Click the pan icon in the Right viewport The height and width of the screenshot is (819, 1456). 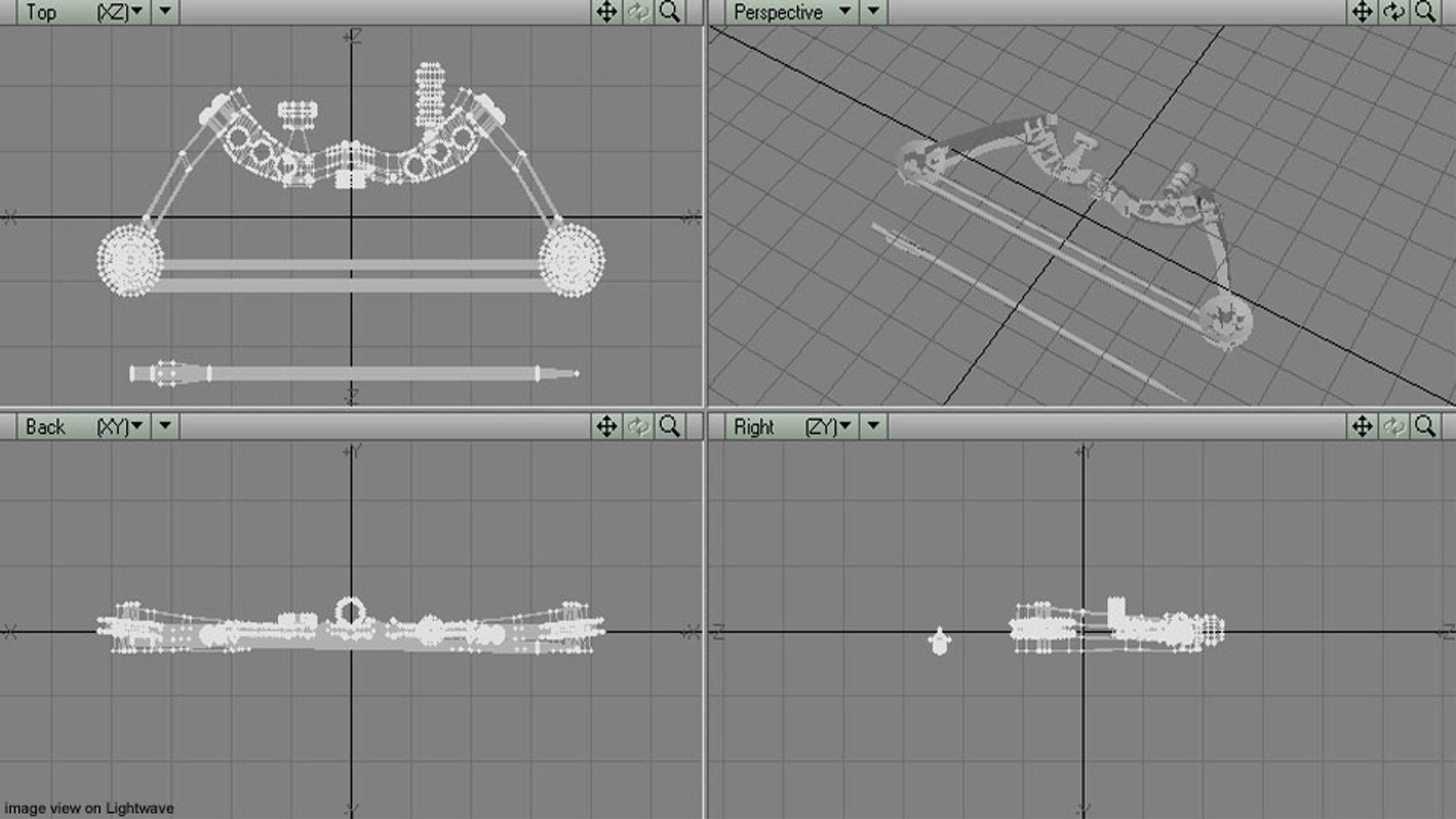[x=1362, y=426]
